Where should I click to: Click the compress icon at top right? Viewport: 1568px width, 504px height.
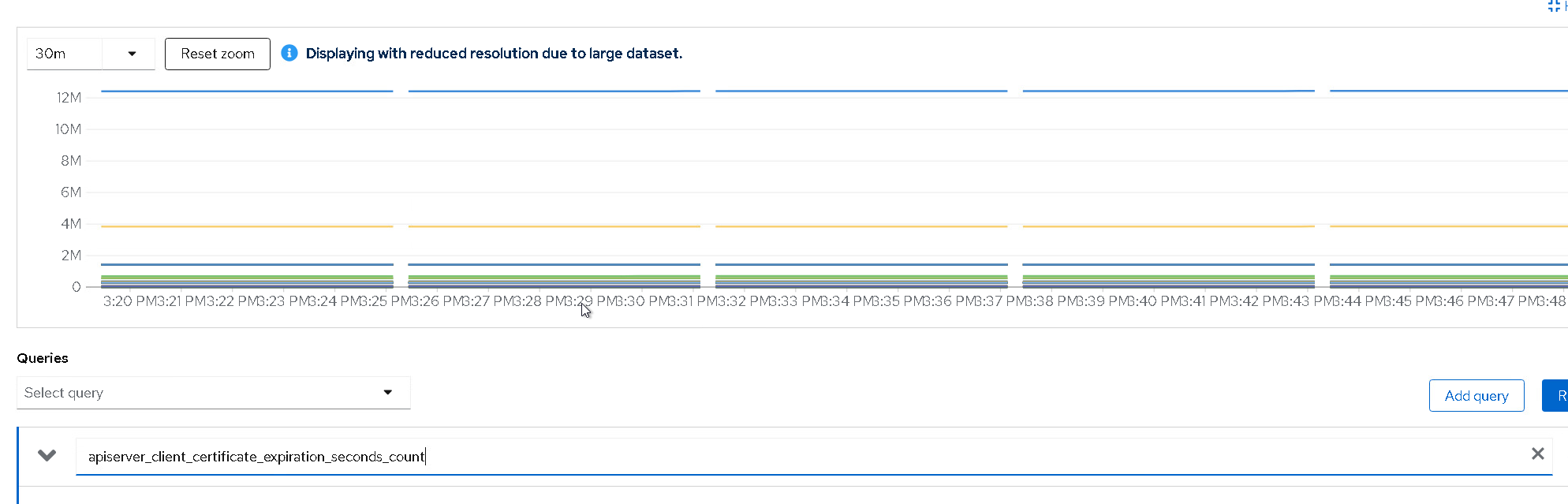pyautogui.click(x=1554, y=6)
